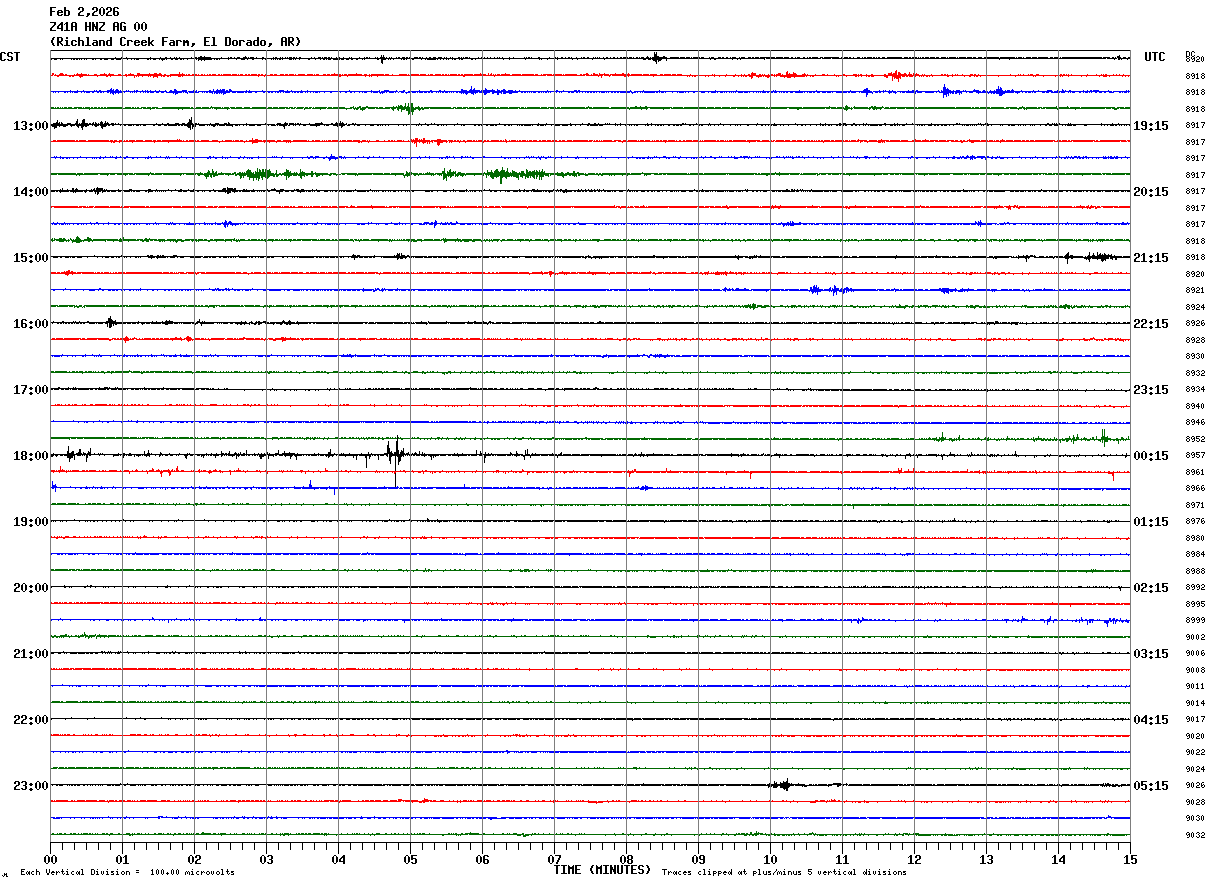Click DC offset value 8992
The image size is (1210, 886).
(1195, 588)
